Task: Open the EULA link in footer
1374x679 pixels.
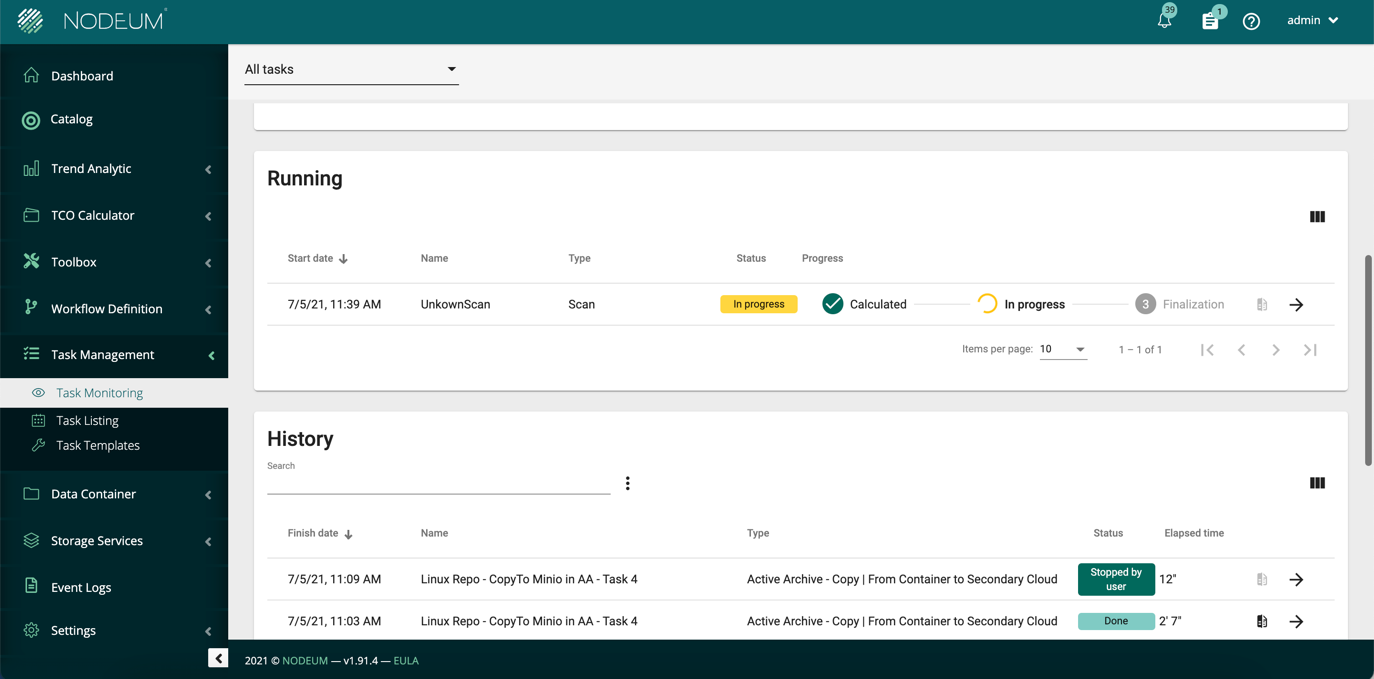Action: pos(406,661)
